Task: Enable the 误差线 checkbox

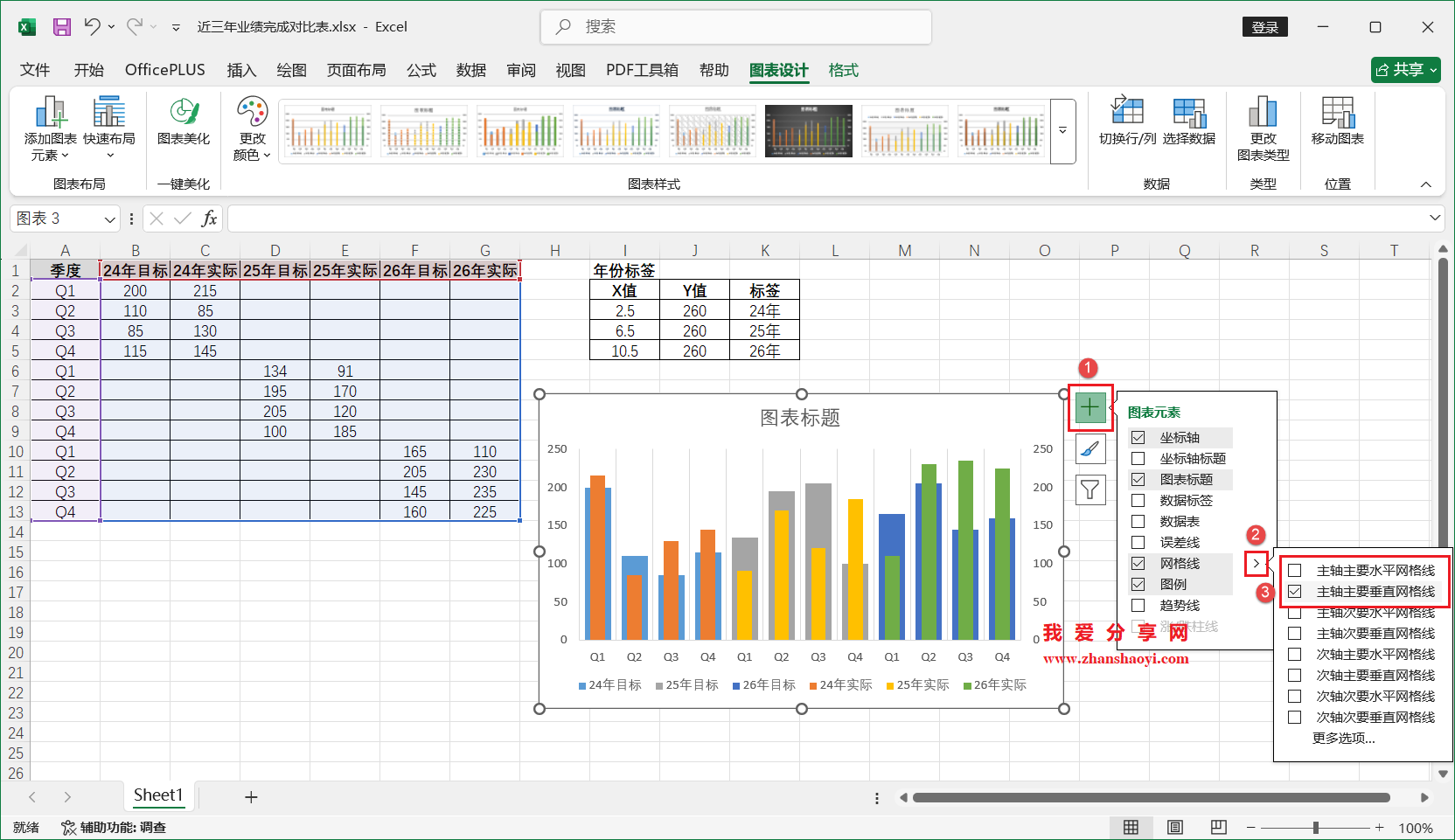Action: pos(1138,543)
